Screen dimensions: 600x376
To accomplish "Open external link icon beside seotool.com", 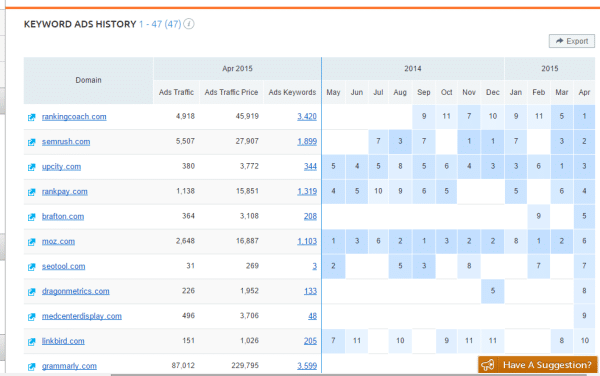I will tap(32, 267).
